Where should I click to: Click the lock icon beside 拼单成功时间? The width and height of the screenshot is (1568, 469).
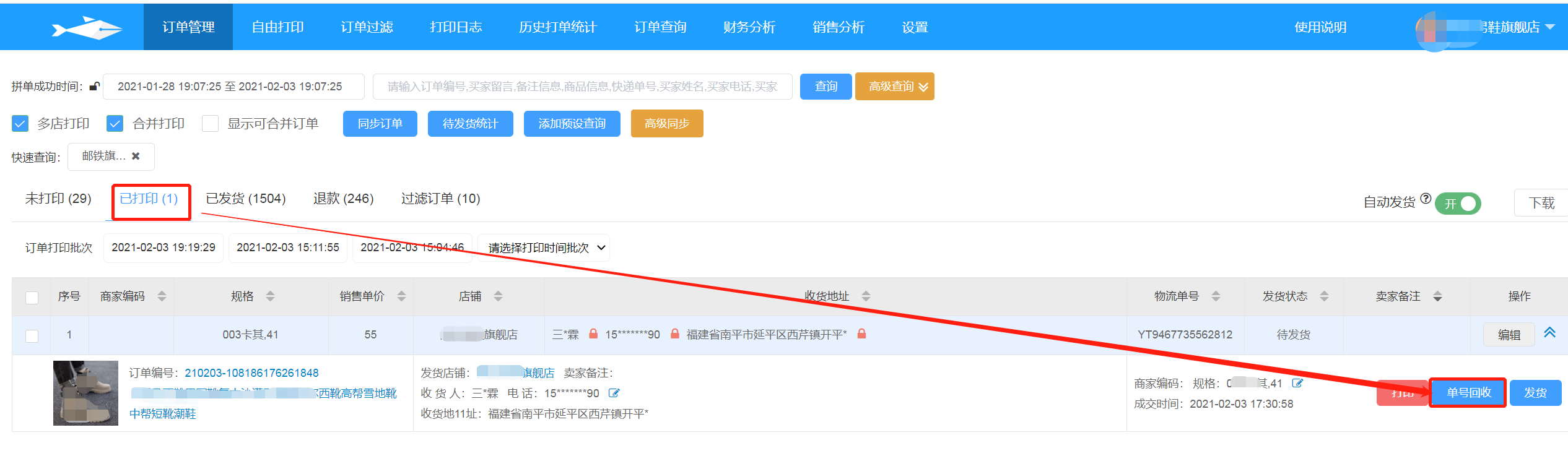click(94, 87)
